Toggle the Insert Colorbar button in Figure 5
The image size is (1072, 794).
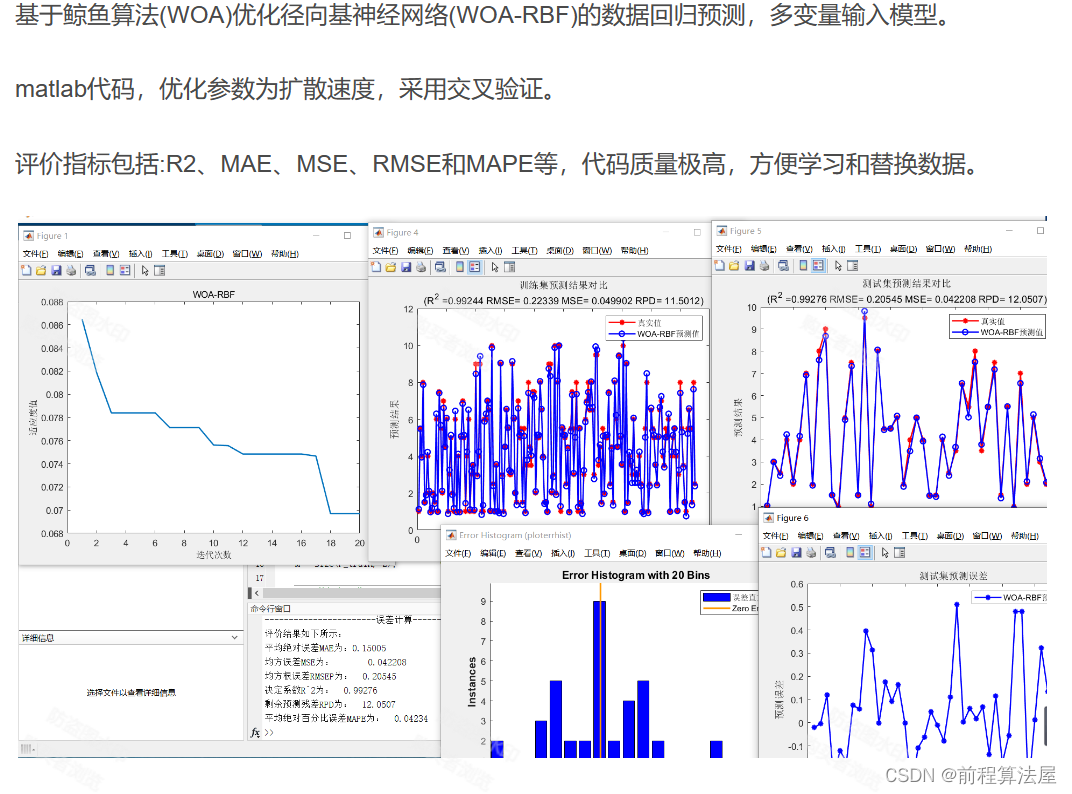(805, 266)
